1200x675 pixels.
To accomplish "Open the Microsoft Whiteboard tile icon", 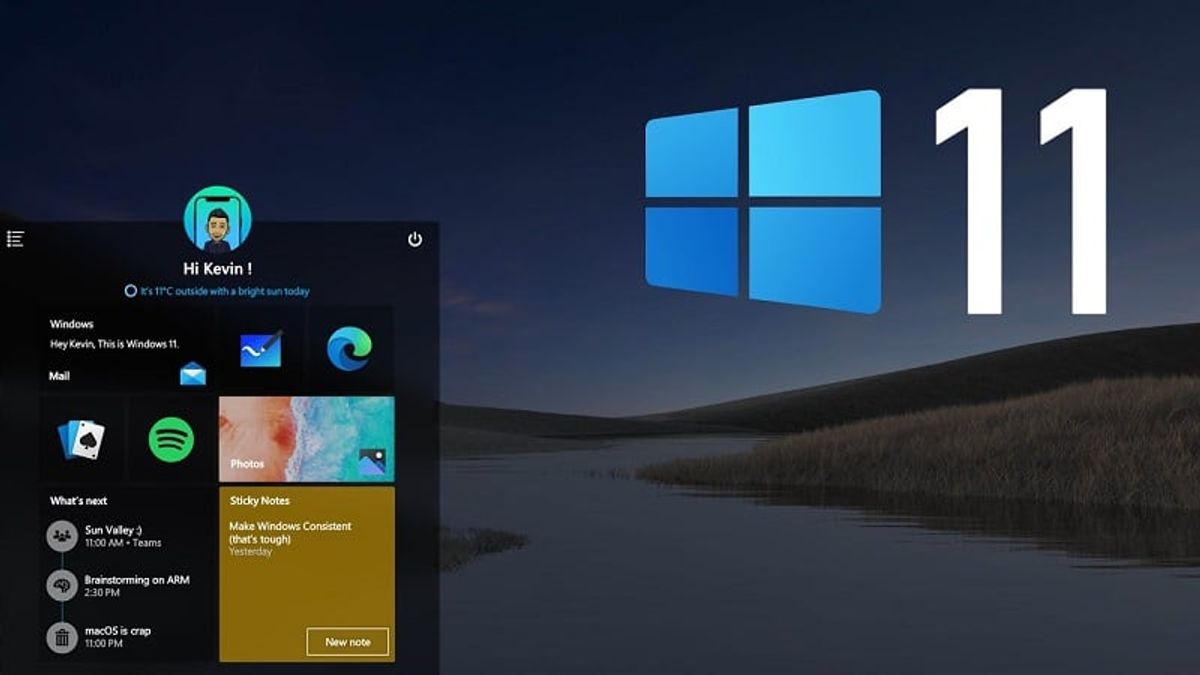I will tap(263, 349).
